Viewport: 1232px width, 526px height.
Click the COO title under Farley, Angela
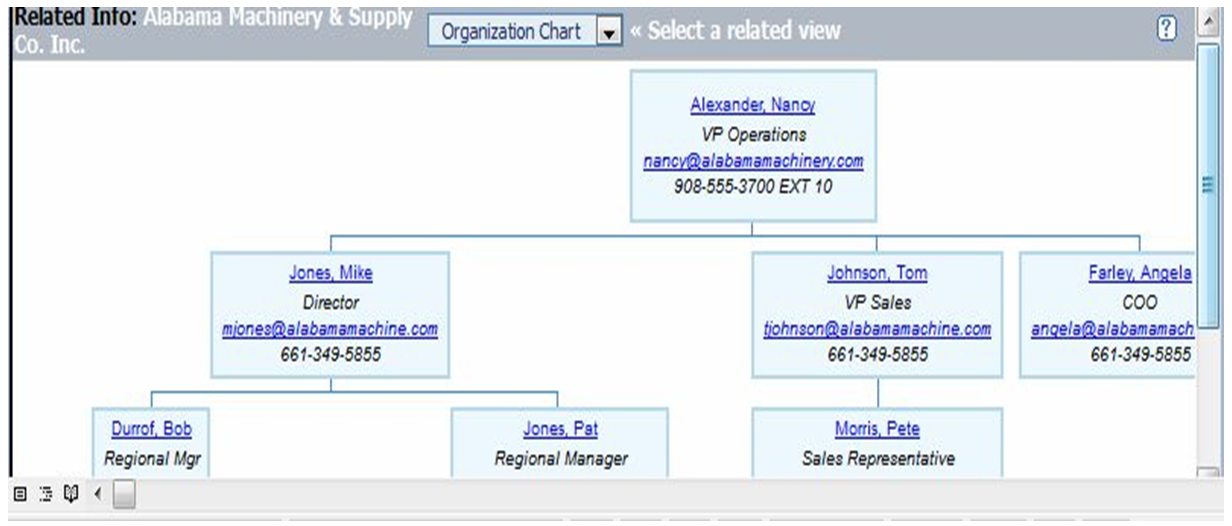1140,302
